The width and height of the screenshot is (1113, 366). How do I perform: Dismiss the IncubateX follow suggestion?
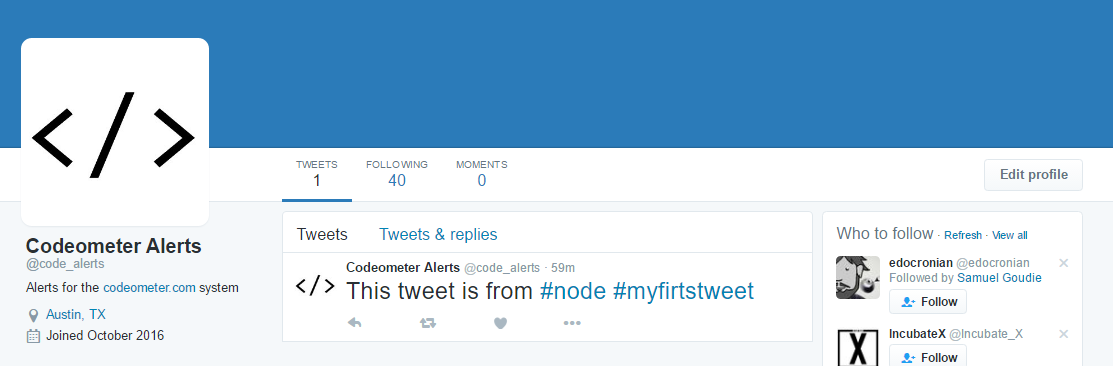(x=1063, y=334)
